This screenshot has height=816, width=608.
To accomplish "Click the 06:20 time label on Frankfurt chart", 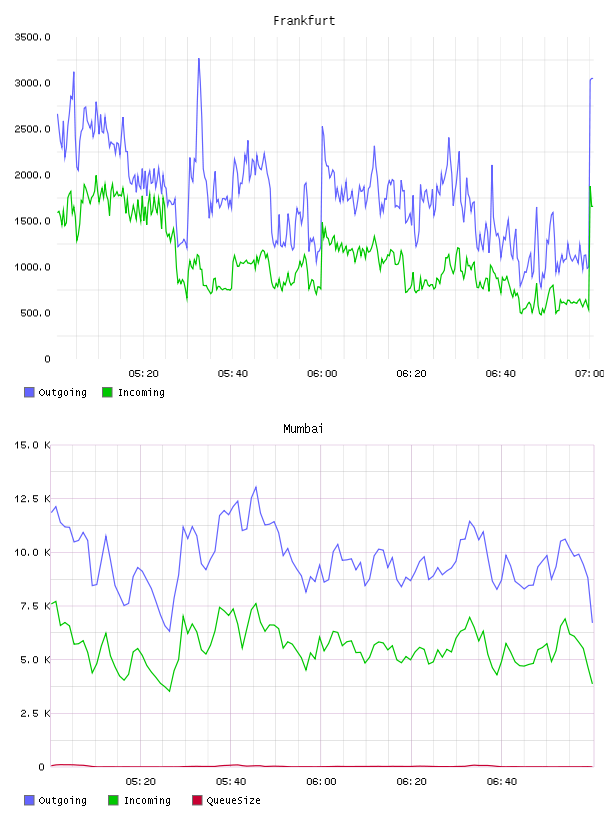I will coord(411,374).
